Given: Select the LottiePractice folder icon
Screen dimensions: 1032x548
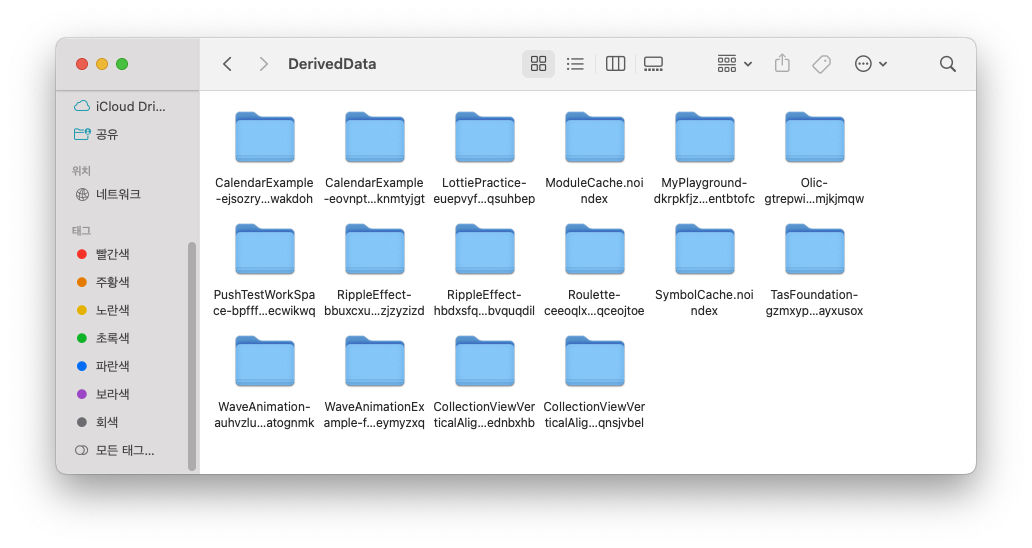Looking at the screenshot, I should click(484, 137).
